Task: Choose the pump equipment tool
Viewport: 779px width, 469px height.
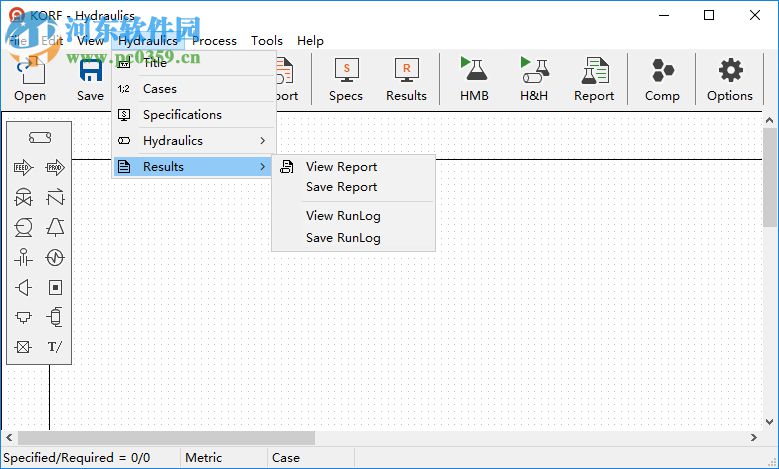Action: [23, 228]
